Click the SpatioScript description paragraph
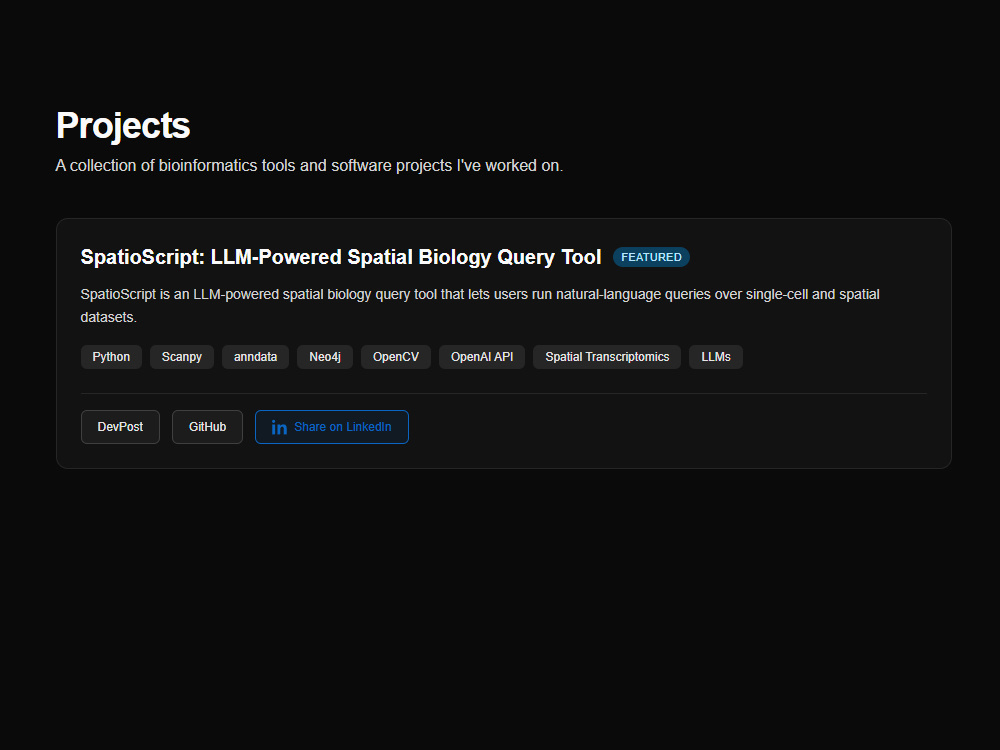The height and width of the screenshot is (750, 1000). 480,305
